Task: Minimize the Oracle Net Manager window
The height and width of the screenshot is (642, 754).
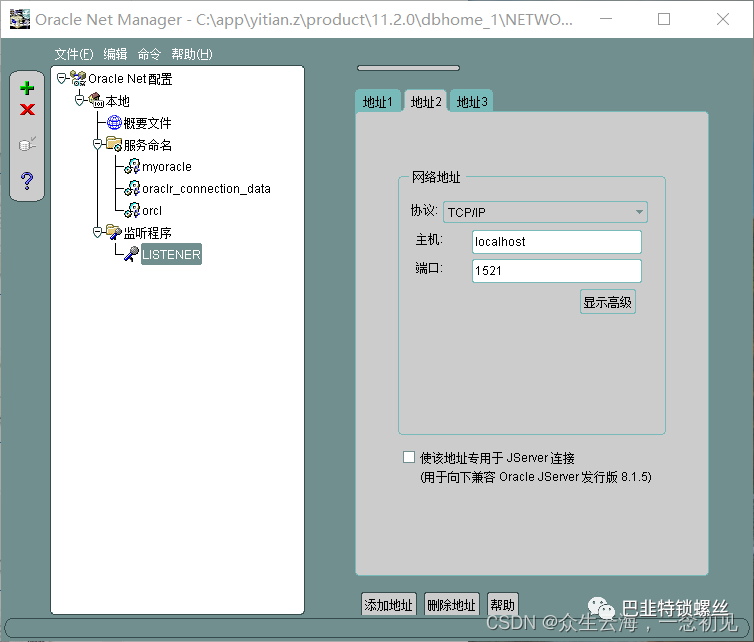Action: click(x=606, y=19)
